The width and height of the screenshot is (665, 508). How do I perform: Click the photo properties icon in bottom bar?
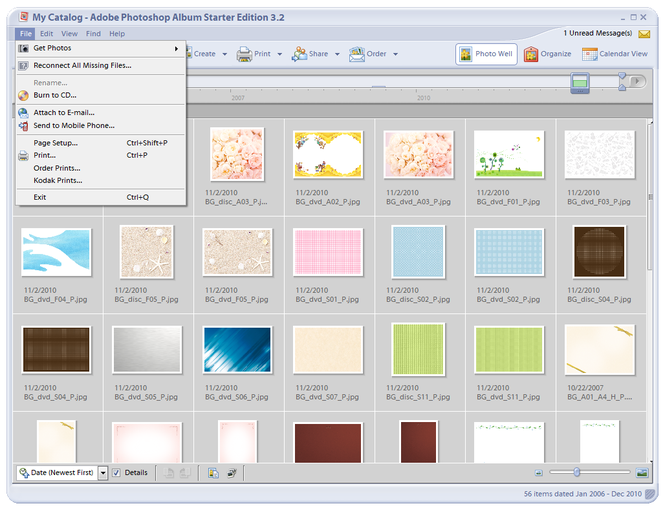213,473
